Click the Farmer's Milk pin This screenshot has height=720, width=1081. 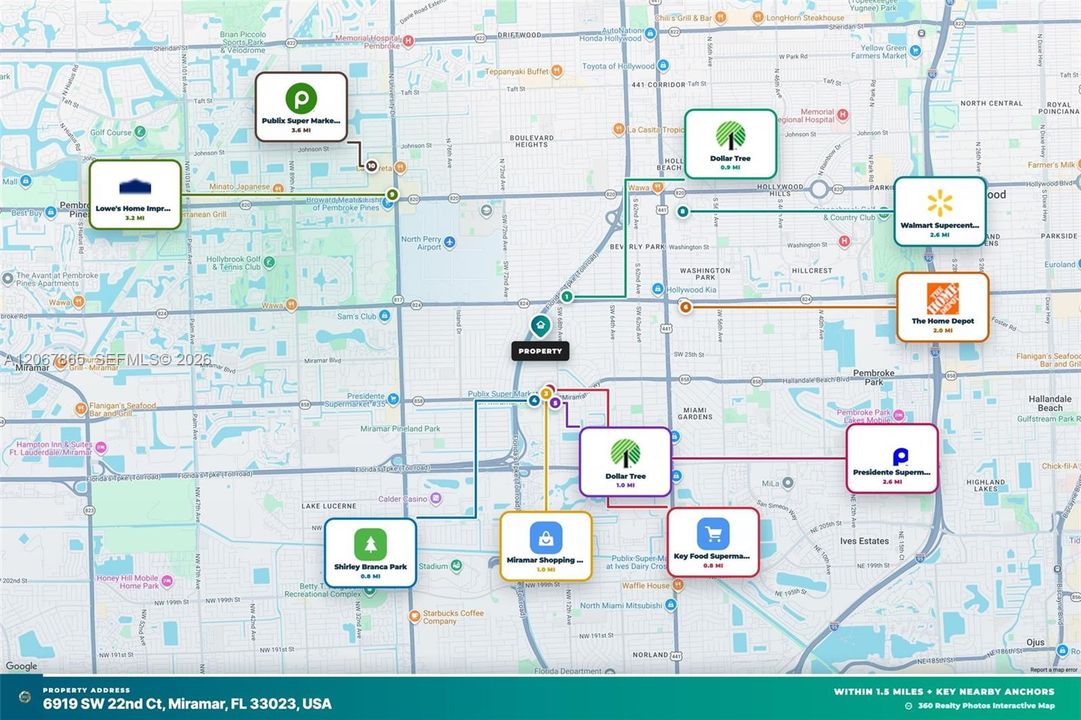pos(1080,164)
